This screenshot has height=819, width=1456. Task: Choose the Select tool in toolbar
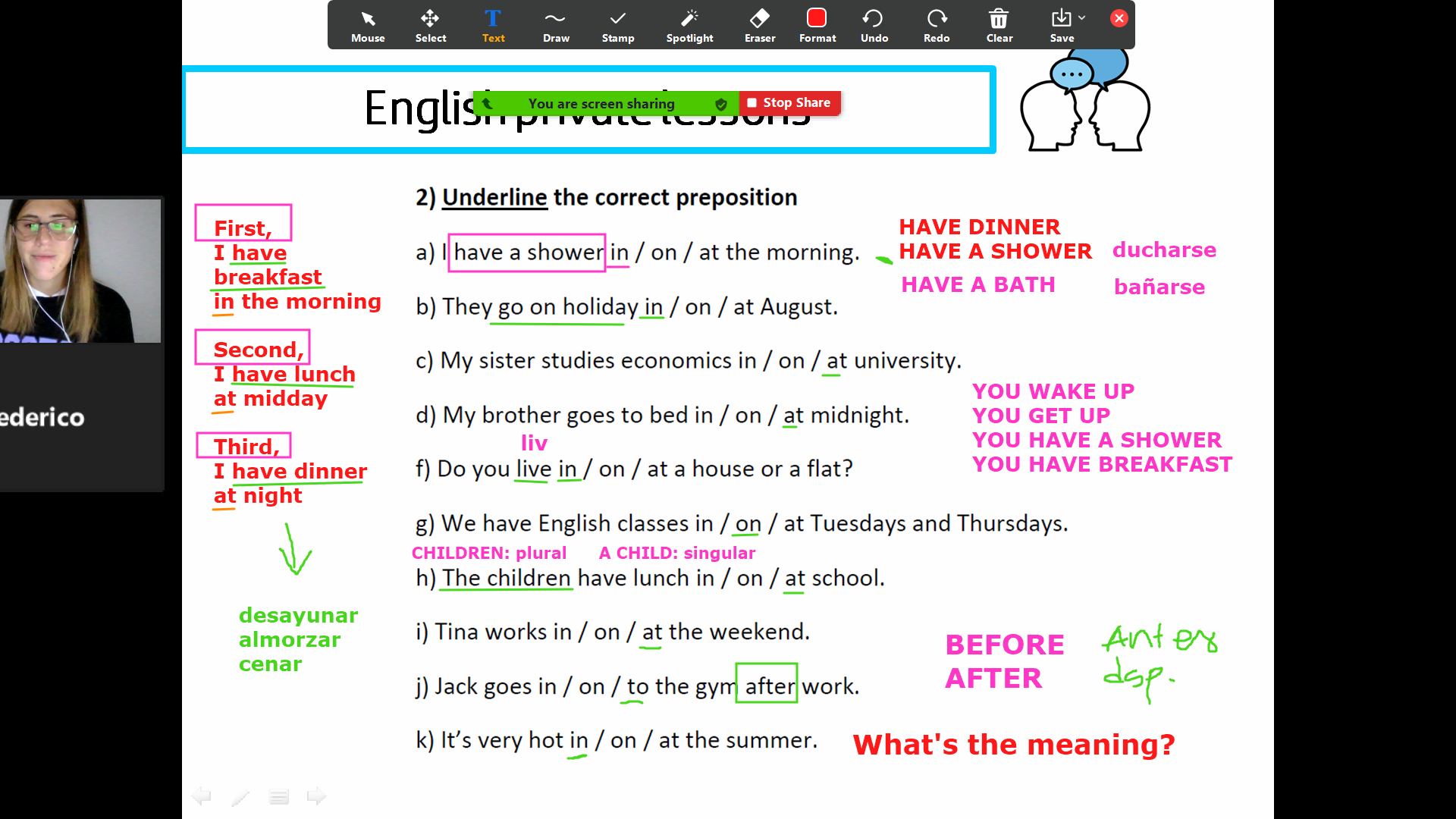[430, 26]
